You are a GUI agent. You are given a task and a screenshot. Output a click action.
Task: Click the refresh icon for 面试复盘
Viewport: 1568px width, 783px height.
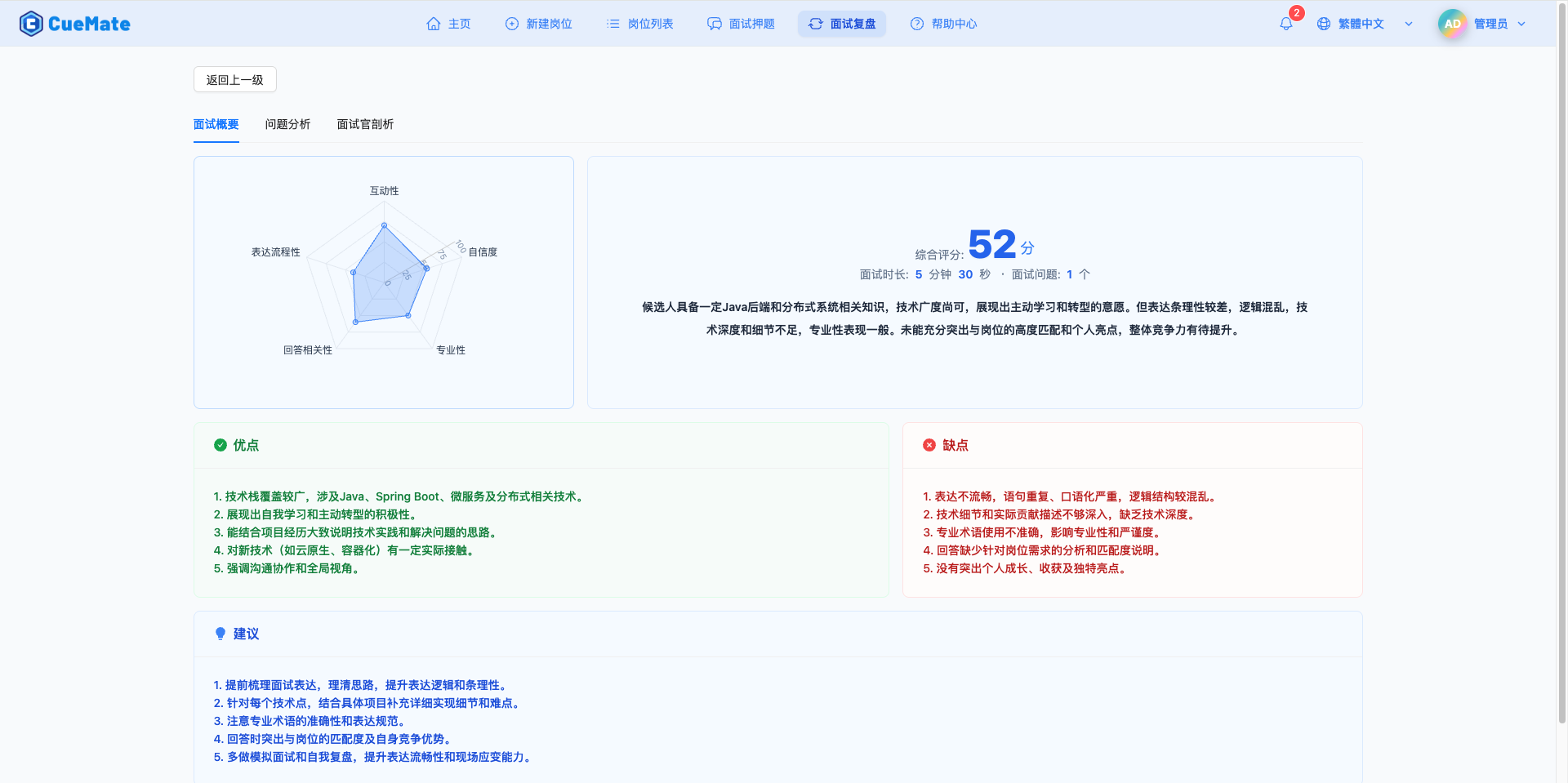(816, 24)
